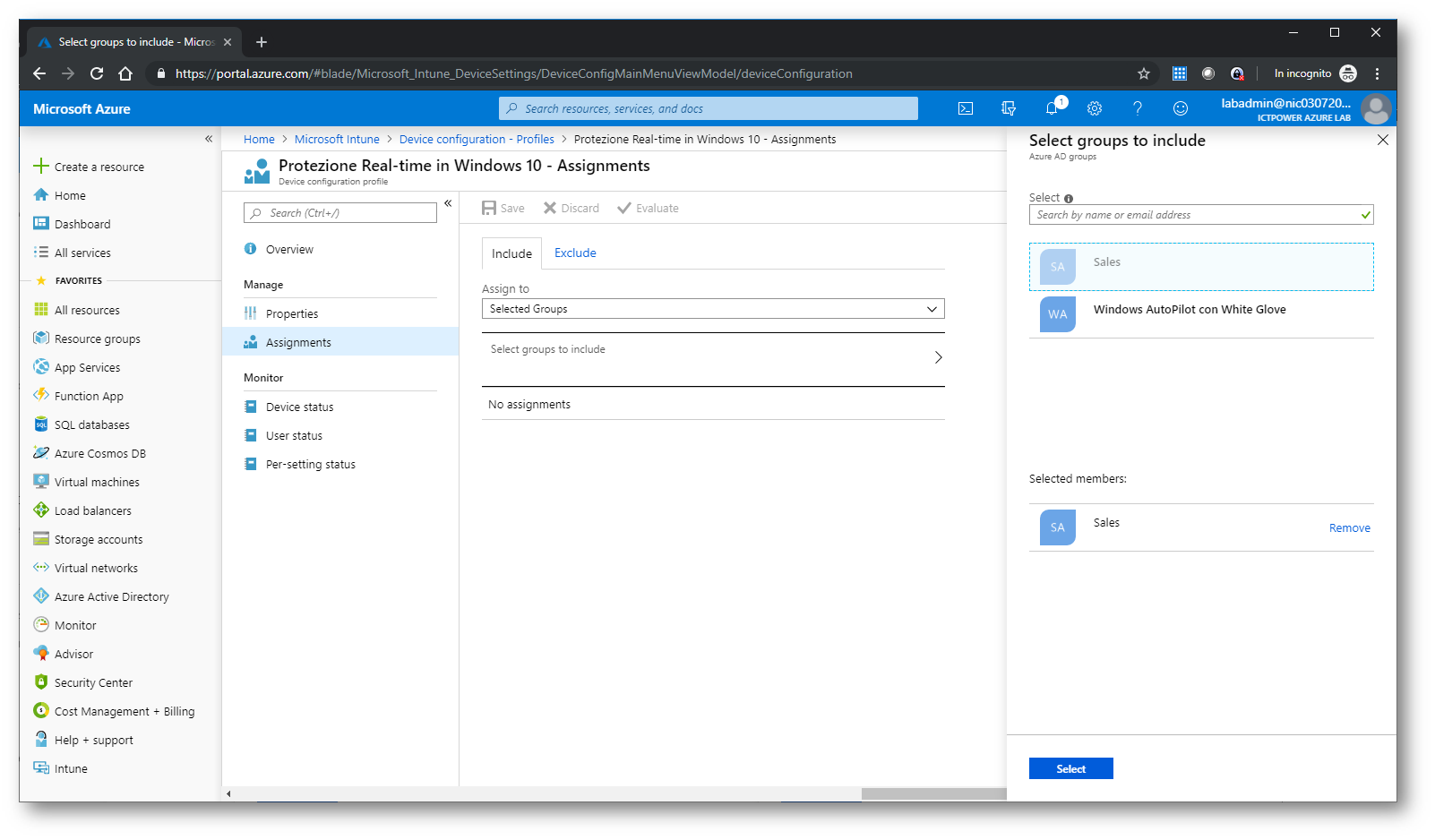Open Advisor
Screen dimensions: 1435x840
[x=64, y=654]
